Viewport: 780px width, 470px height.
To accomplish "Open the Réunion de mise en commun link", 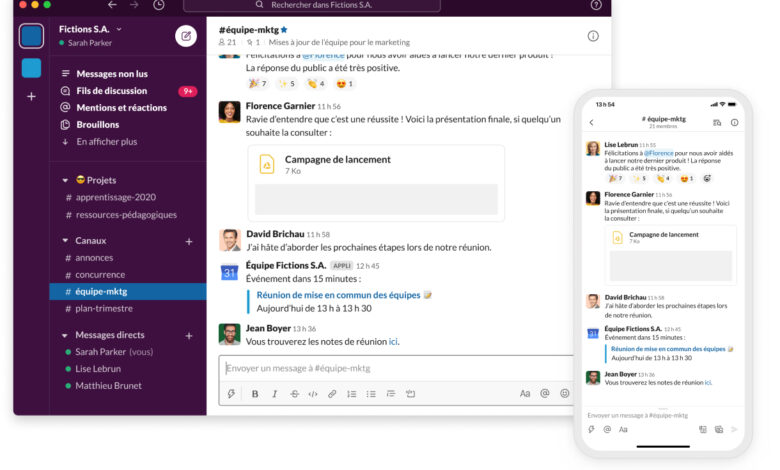I will (338, 295).
